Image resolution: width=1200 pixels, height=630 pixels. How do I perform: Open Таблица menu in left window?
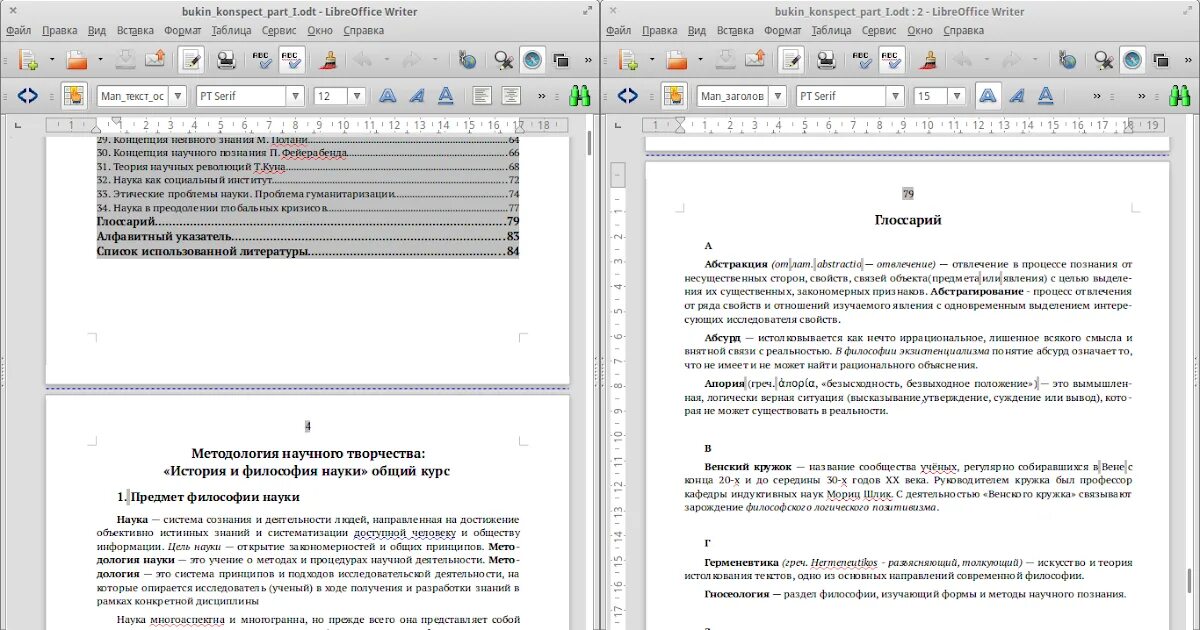(231, 30)
